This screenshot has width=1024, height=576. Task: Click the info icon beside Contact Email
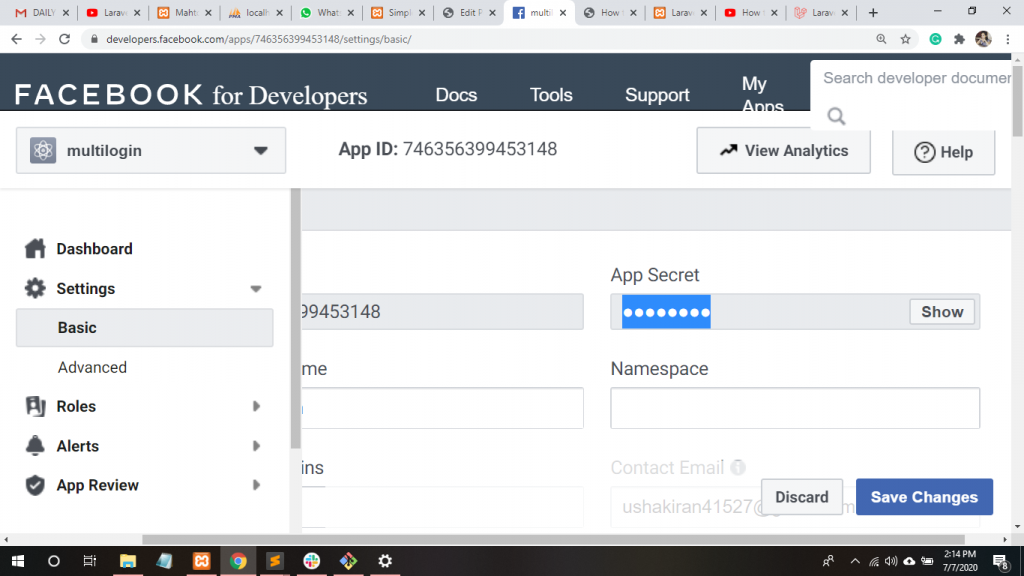pyautogui.click(x=738, y=468)
